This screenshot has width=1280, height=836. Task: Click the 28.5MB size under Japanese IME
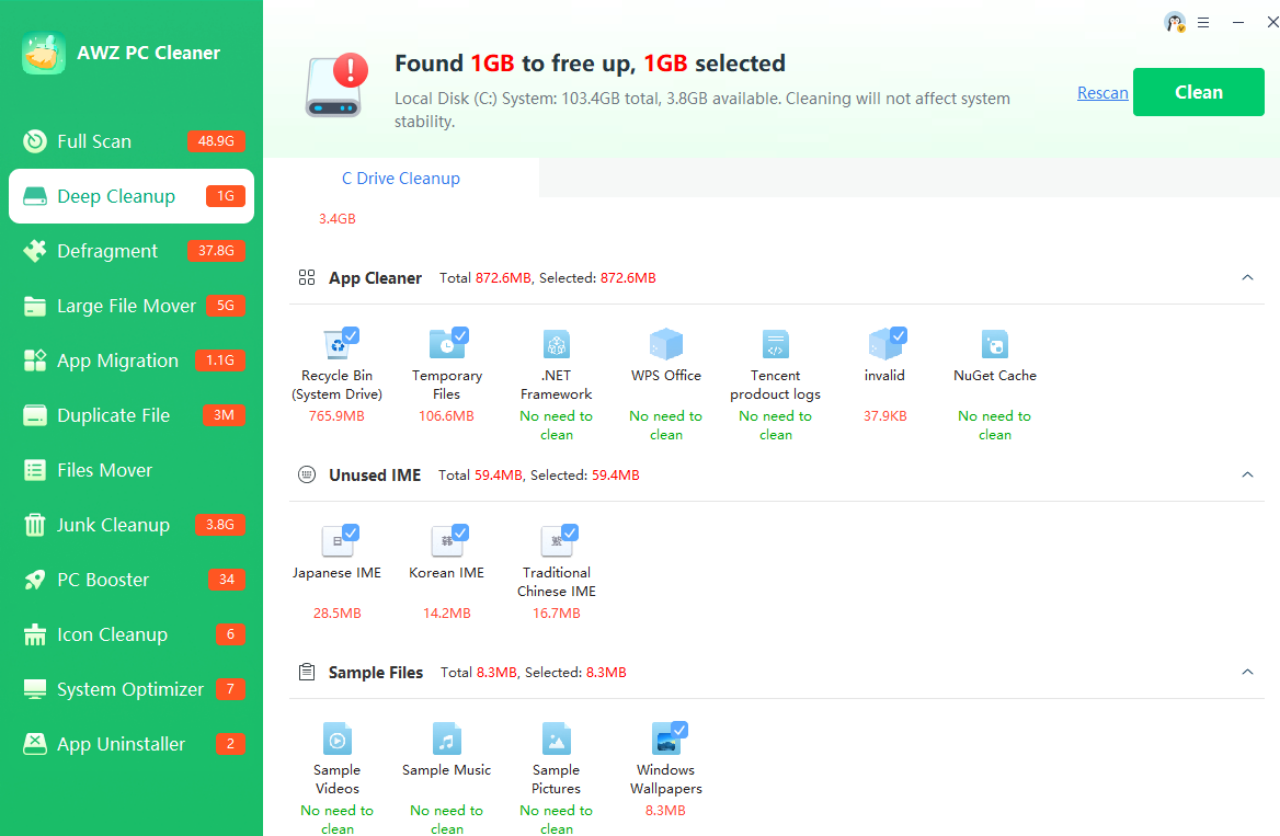337,613
